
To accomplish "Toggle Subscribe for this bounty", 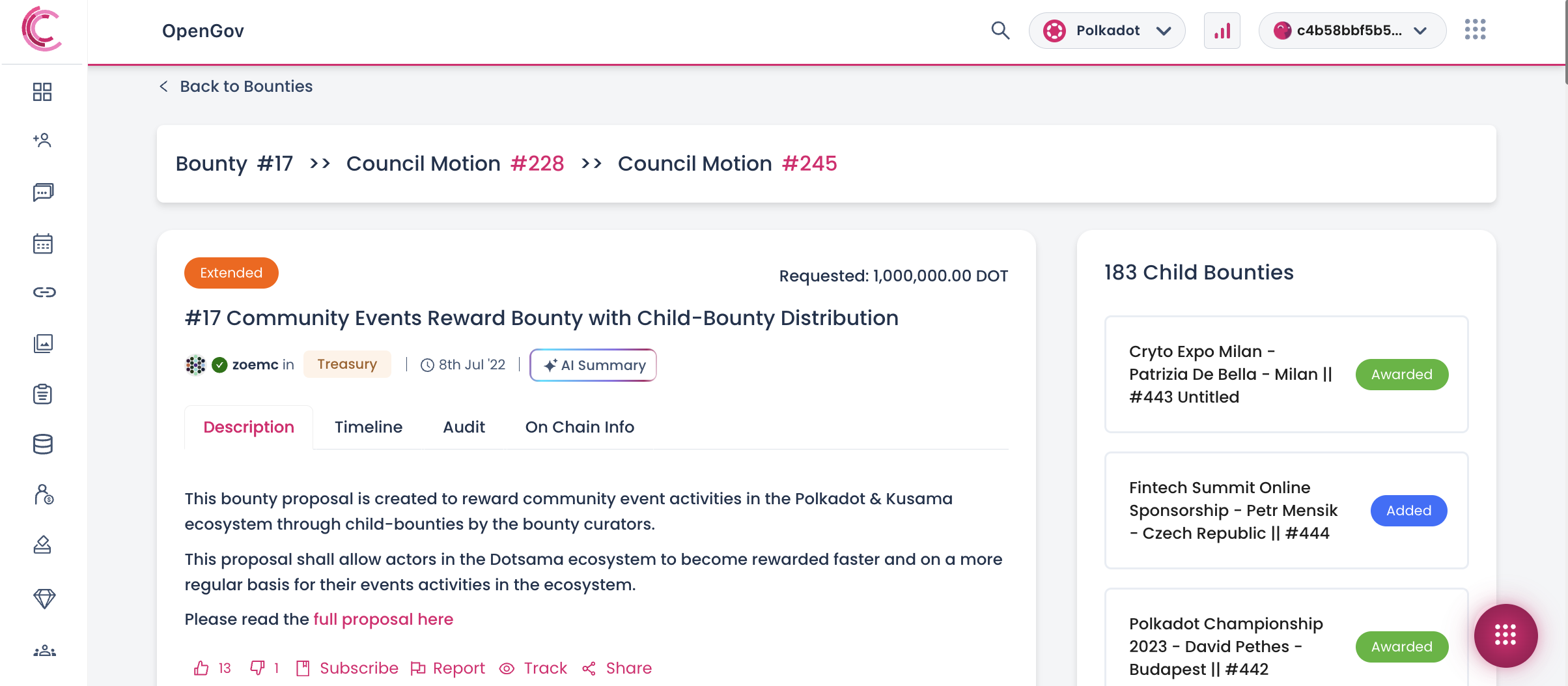I will click(348, 668).
